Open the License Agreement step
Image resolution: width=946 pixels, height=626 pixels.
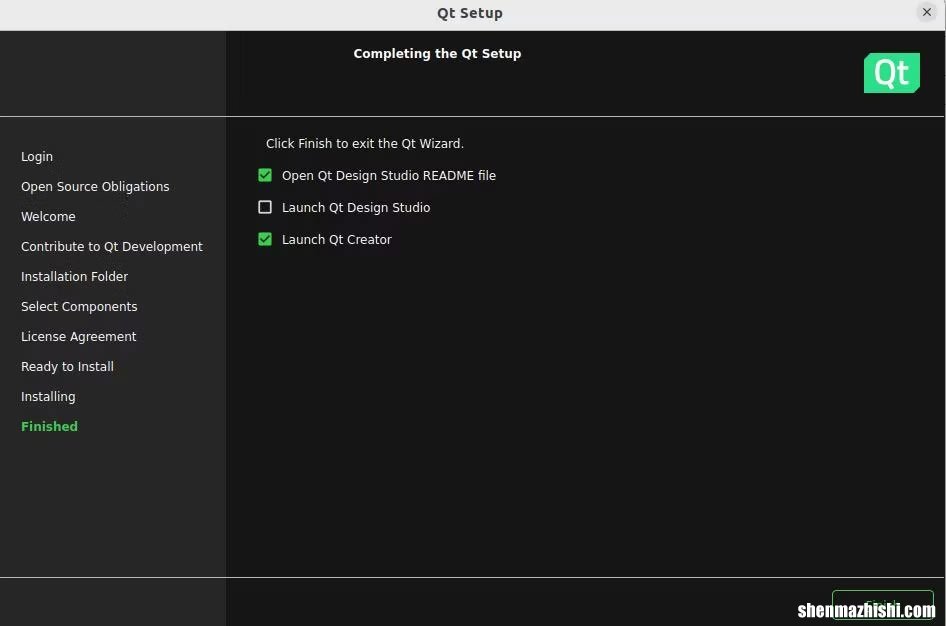point(79,336)
